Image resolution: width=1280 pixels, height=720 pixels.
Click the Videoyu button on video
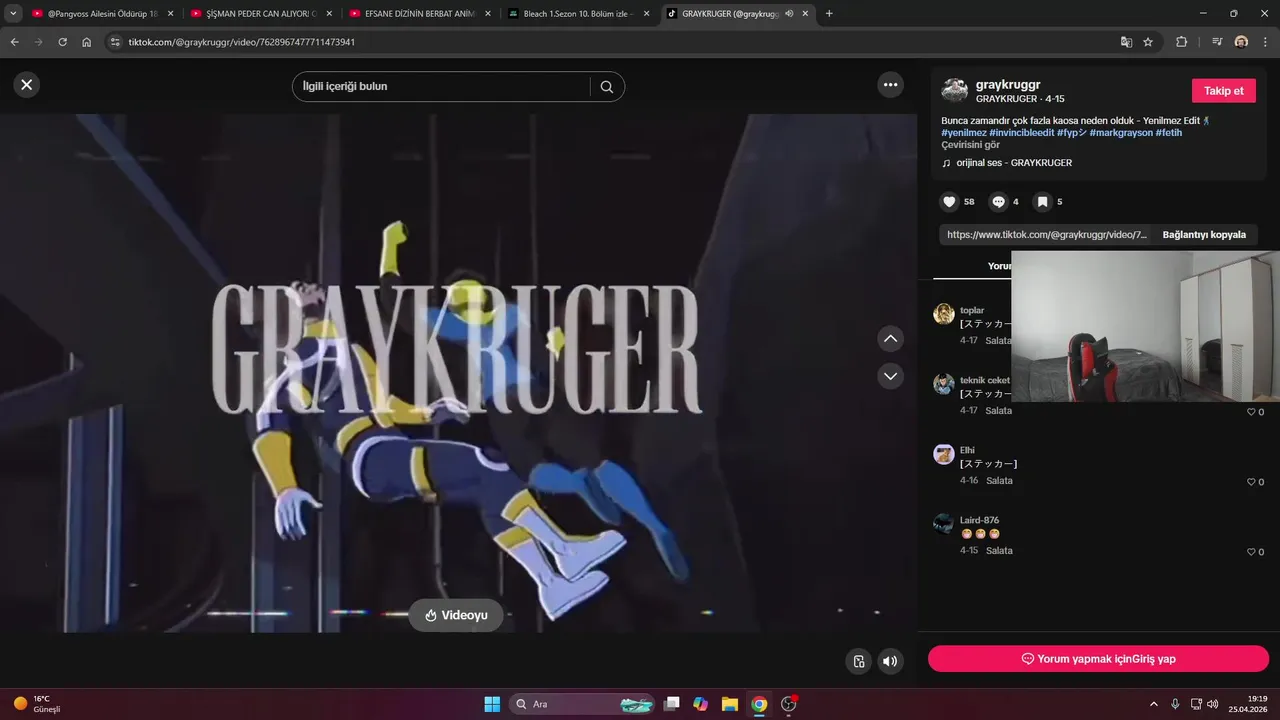point(456,615)
